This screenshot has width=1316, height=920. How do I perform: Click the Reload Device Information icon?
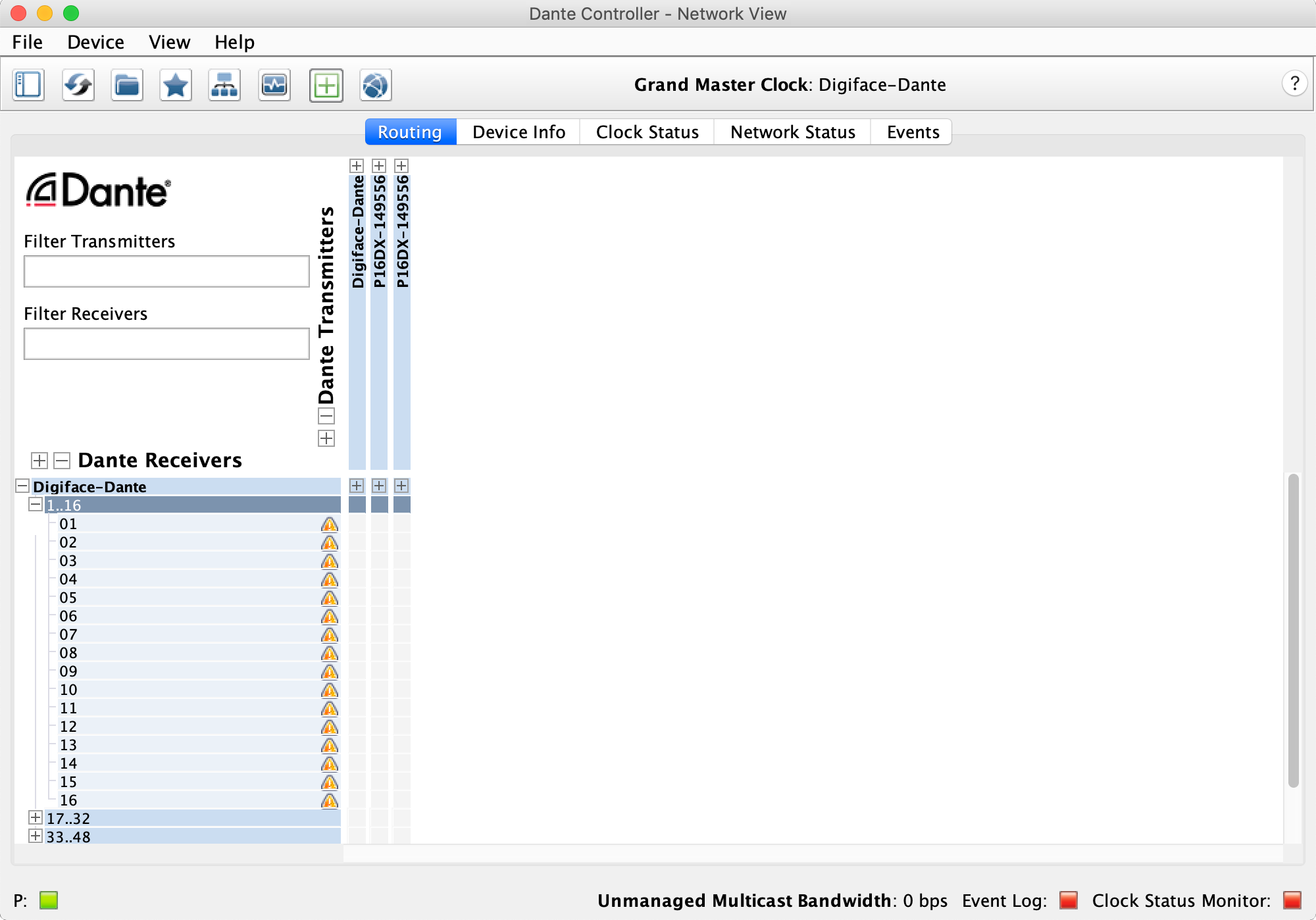(78, 85)
